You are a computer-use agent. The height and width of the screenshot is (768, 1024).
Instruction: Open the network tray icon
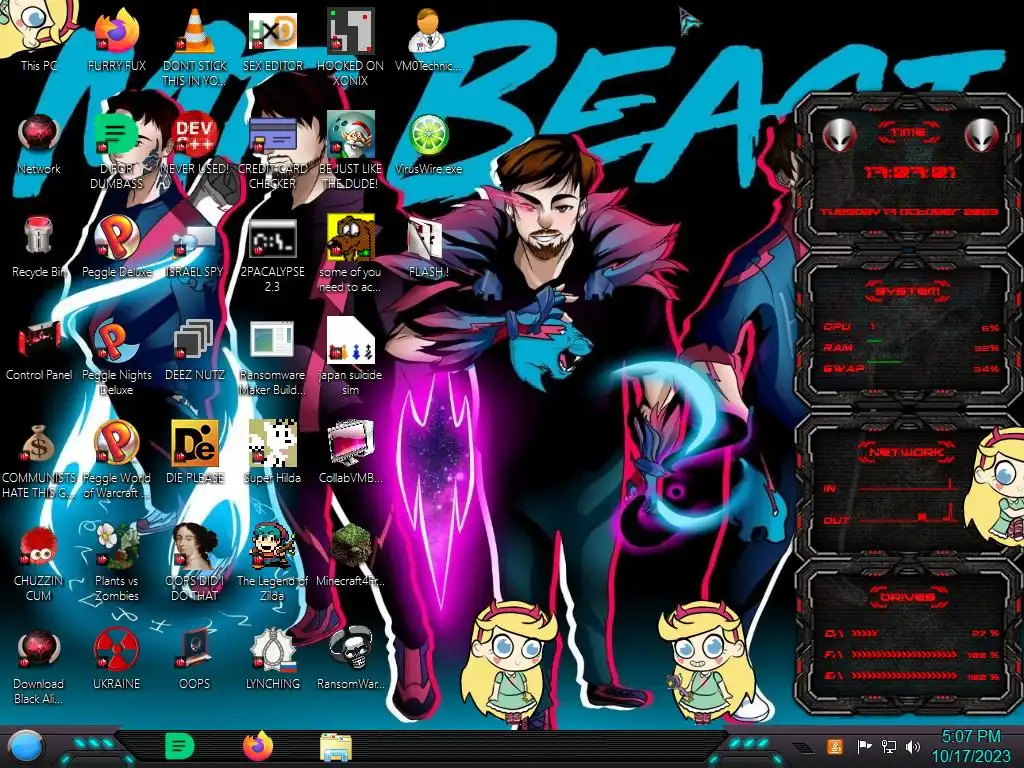pos(889,746)
